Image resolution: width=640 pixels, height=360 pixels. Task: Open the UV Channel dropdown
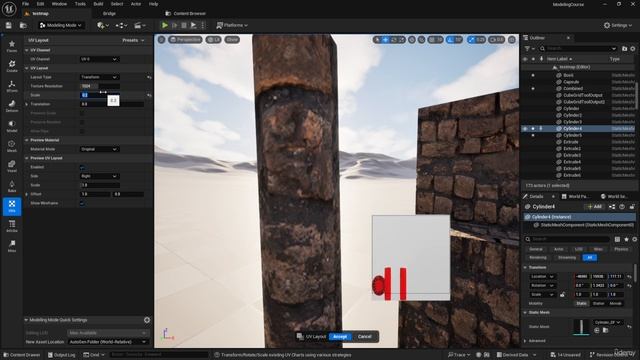99,59
